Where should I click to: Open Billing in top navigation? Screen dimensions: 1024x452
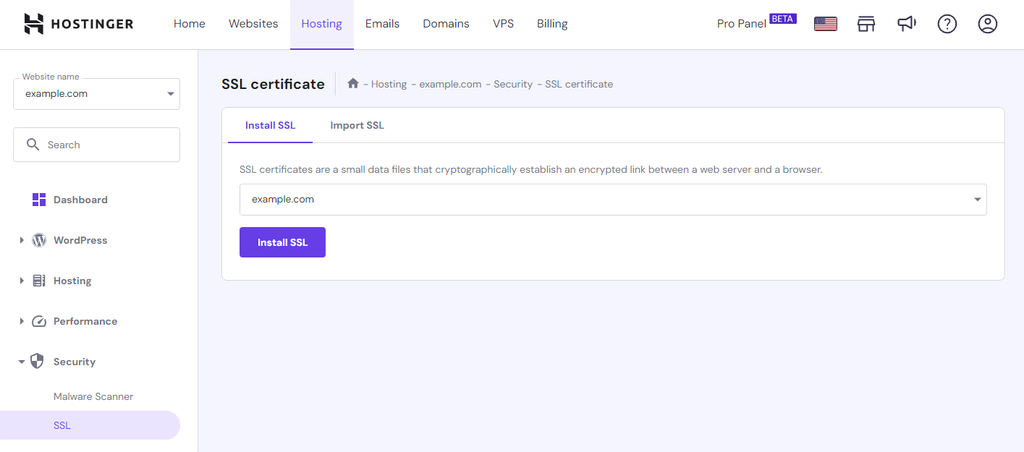point(552,24)
